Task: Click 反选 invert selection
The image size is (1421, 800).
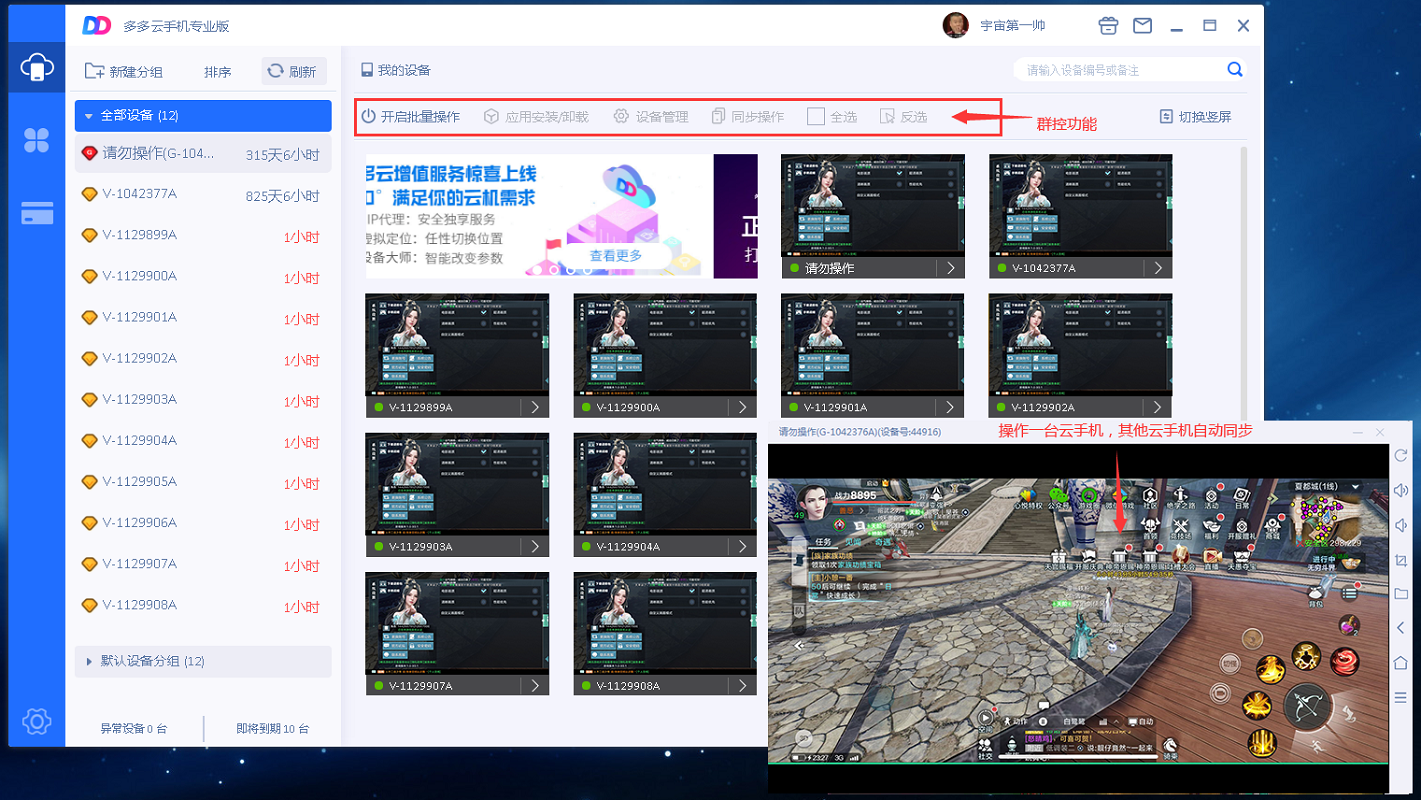Action: (903, 117)
